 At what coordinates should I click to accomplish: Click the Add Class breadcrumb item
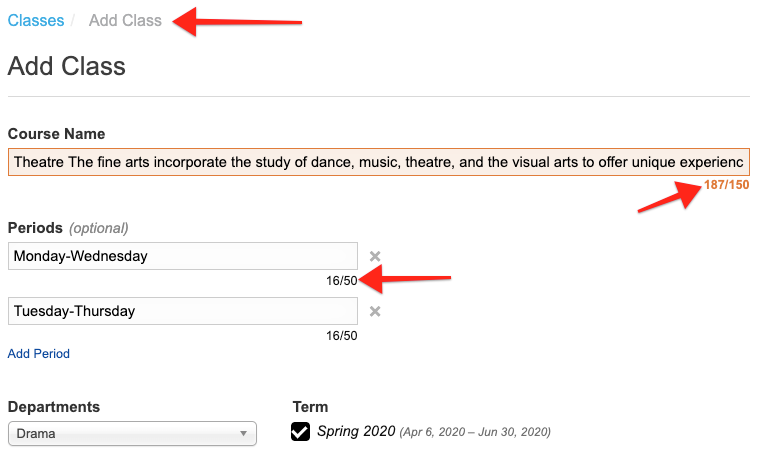(x=125, y=20)
